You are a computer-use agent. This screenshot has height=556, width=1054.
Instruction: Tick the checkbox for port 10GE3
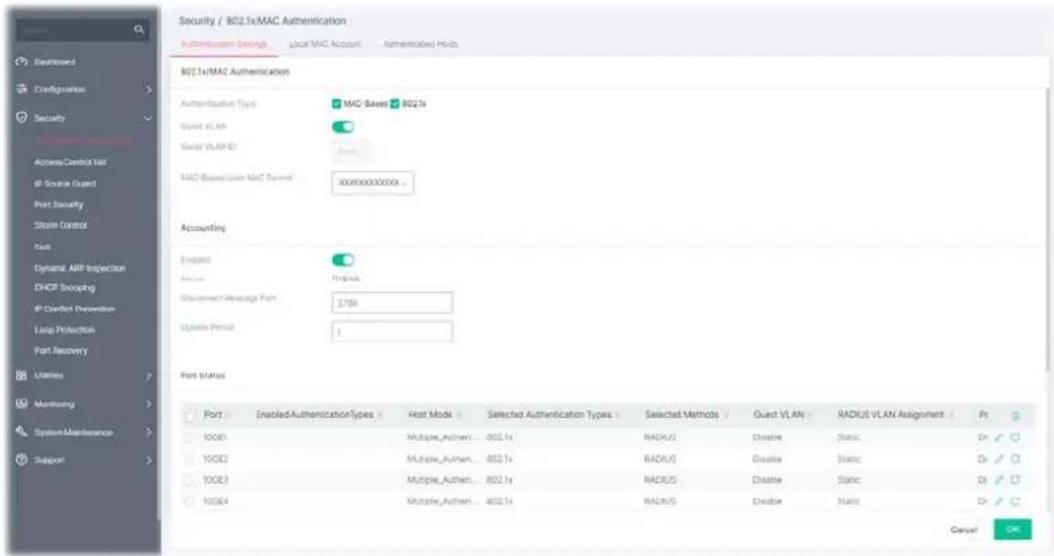point(190,480)
